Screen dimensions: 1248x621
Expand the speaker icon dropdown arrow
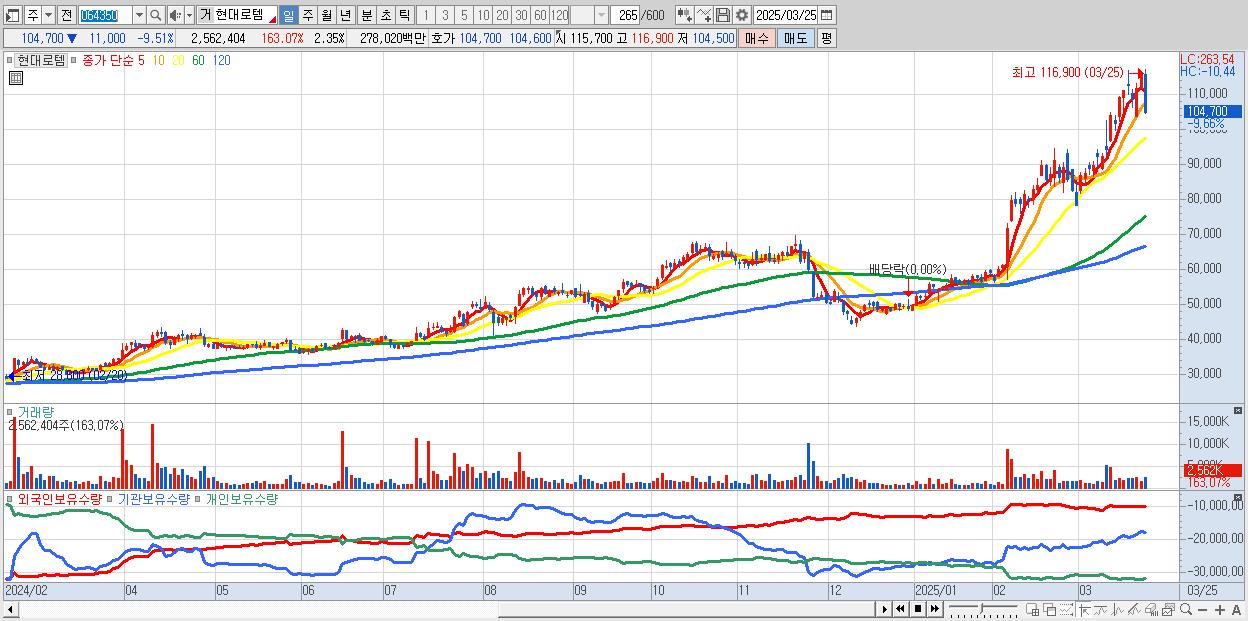(189, 15)
